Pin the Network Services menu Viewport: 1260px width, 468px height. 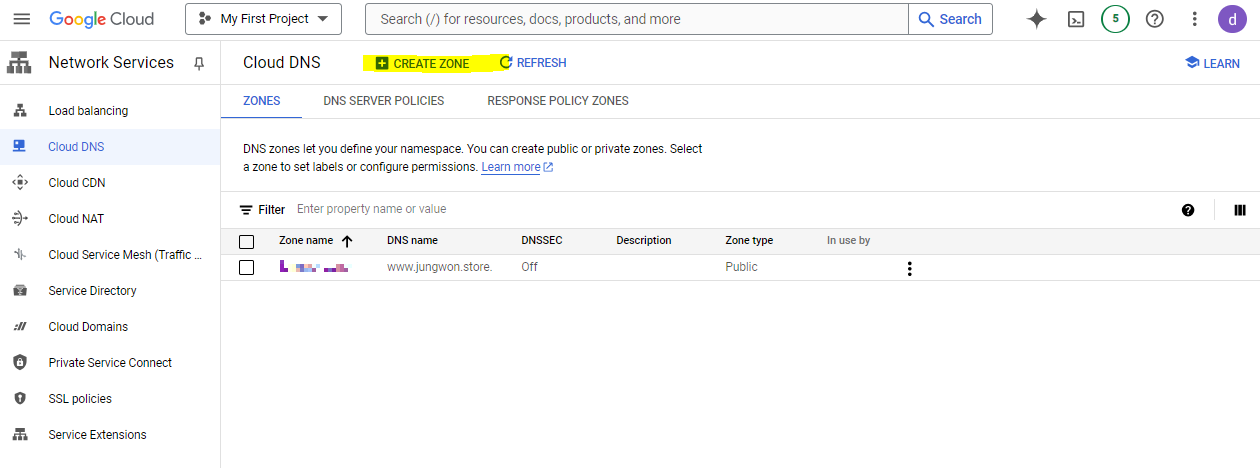pyautogui.click(x=199, y=63)
